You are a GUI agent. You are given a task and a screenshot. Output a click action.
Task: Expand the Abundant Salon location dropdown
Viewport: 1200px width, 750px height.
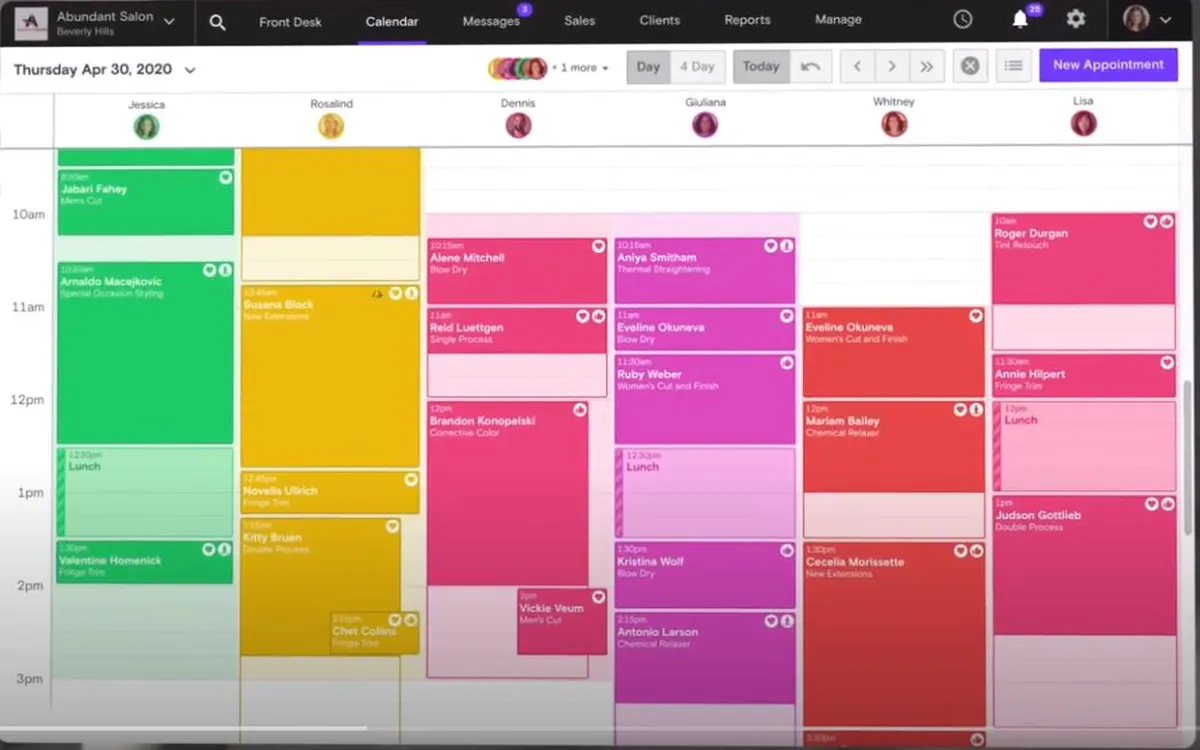click(x=169, y=21)
